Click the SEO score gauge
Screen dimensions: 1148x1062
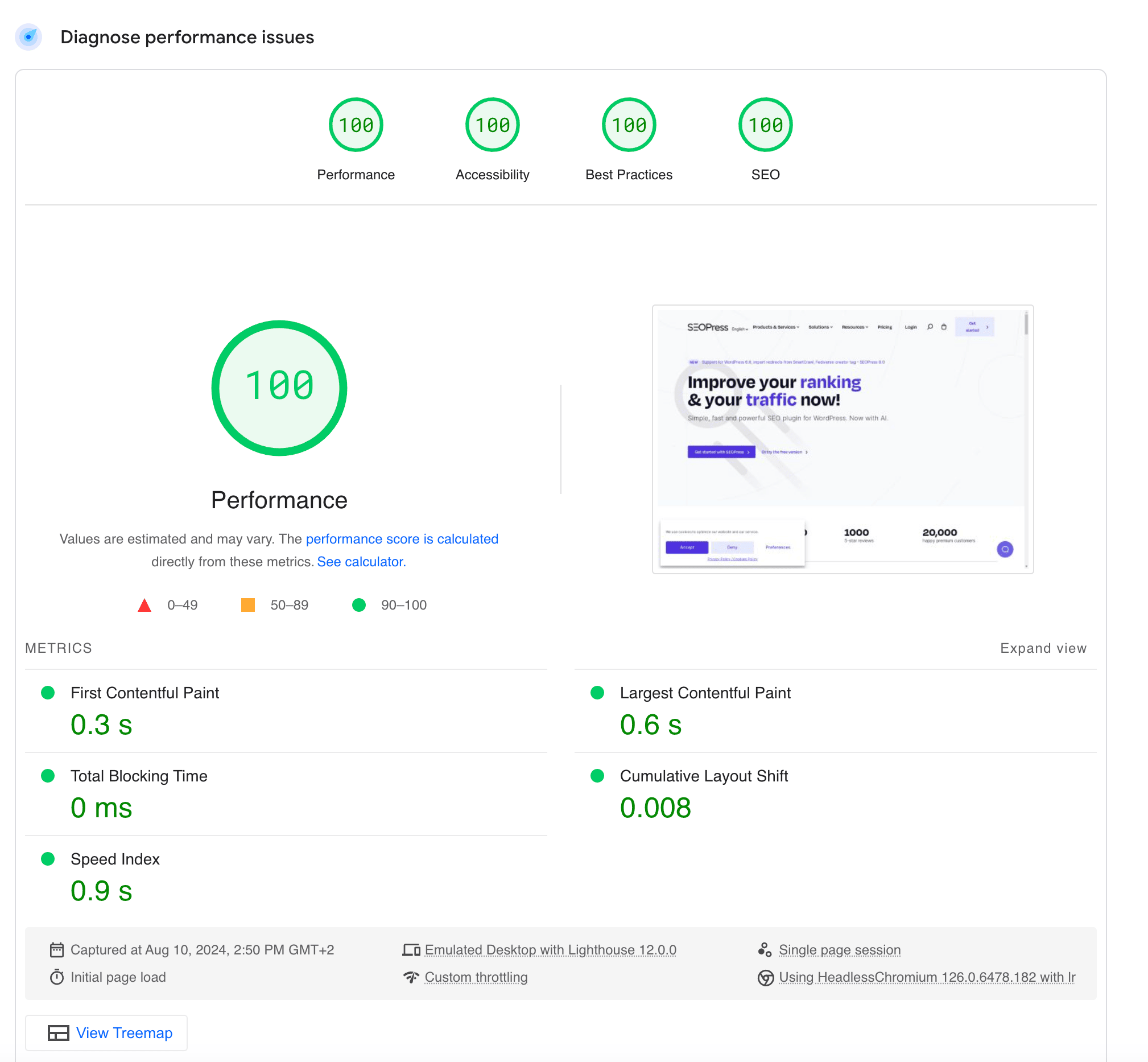pos(765,125)
